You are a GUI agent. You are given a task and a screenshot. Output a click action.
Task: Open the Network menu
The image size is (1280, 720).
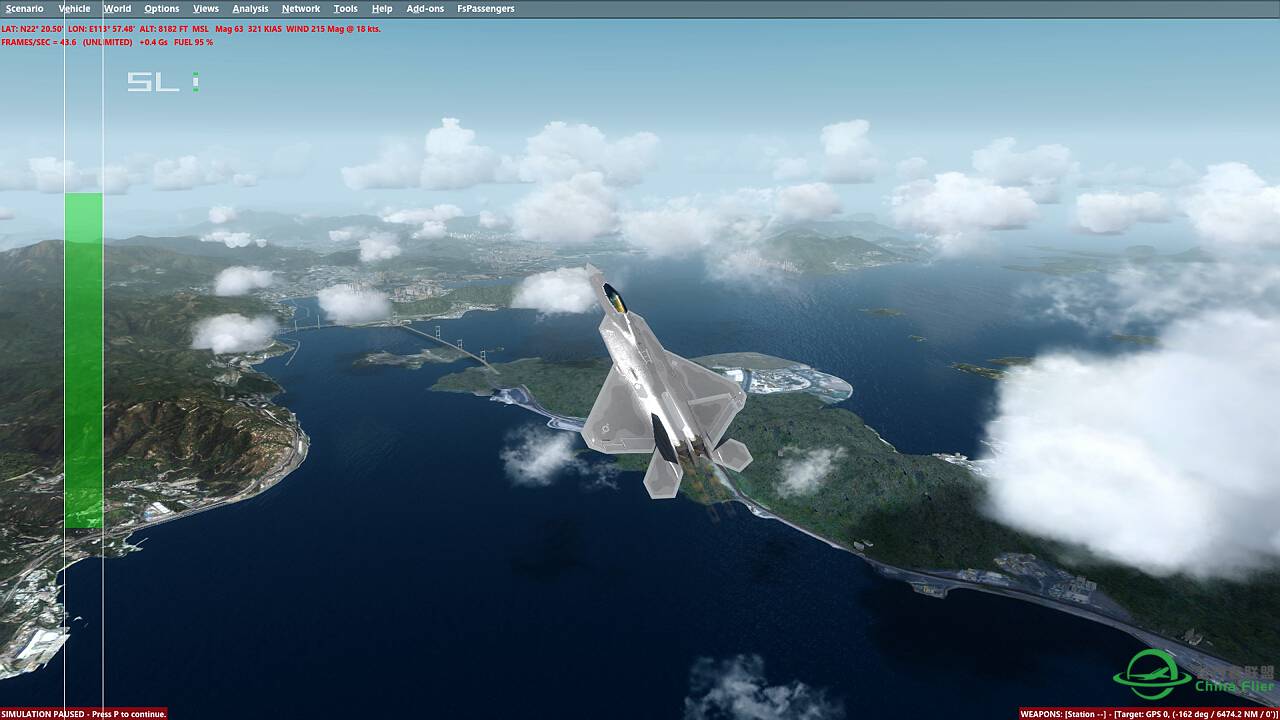tap(301, 9)
